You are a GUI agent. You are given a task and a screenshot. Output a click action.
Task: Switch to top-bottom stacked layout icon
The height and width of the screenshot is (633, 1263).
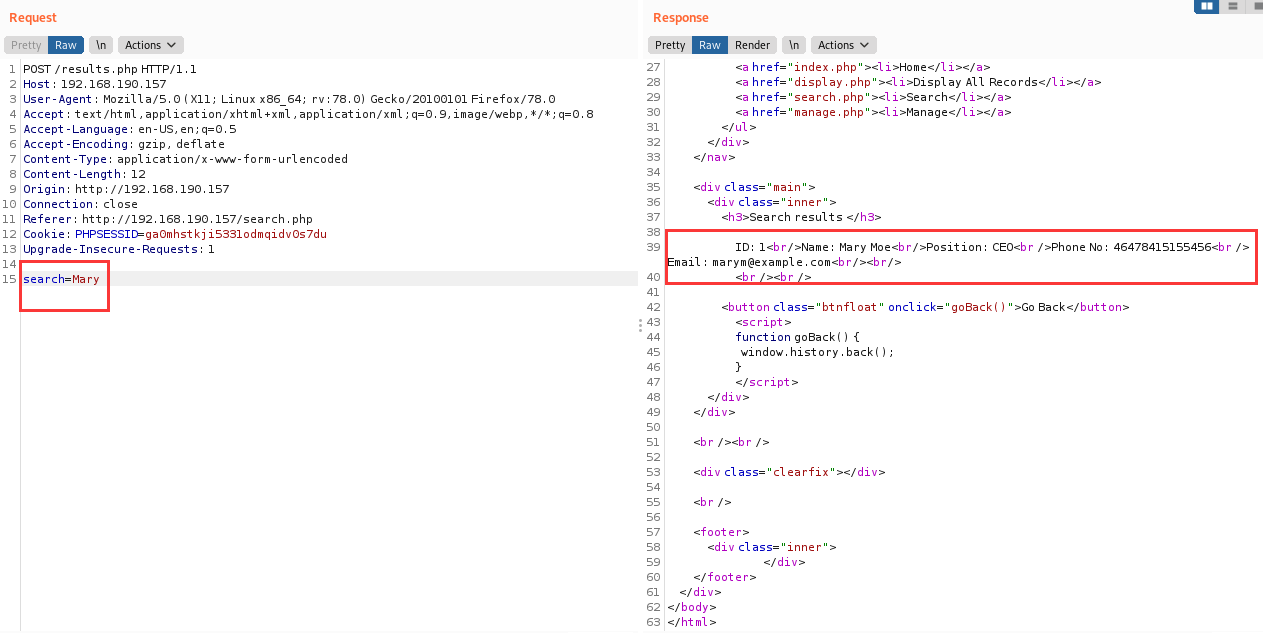pos(1232,6)
